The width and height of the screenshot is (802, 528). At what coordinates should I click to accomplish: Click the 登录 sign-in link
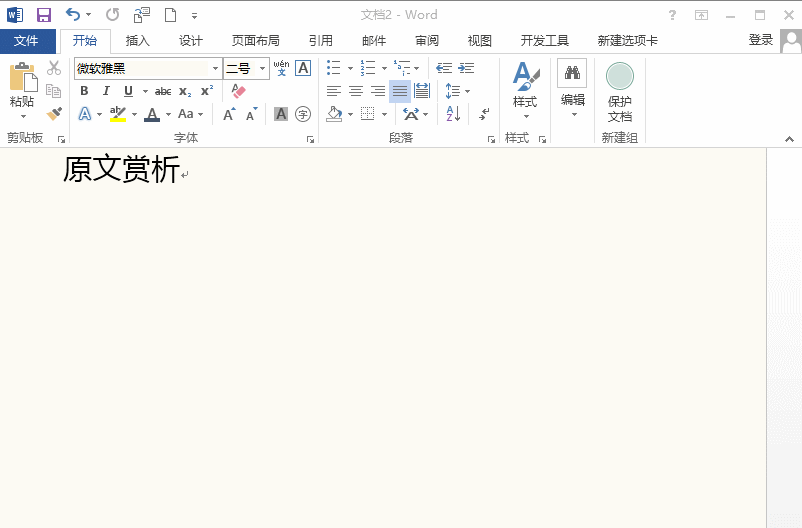(x=760, y=40)
